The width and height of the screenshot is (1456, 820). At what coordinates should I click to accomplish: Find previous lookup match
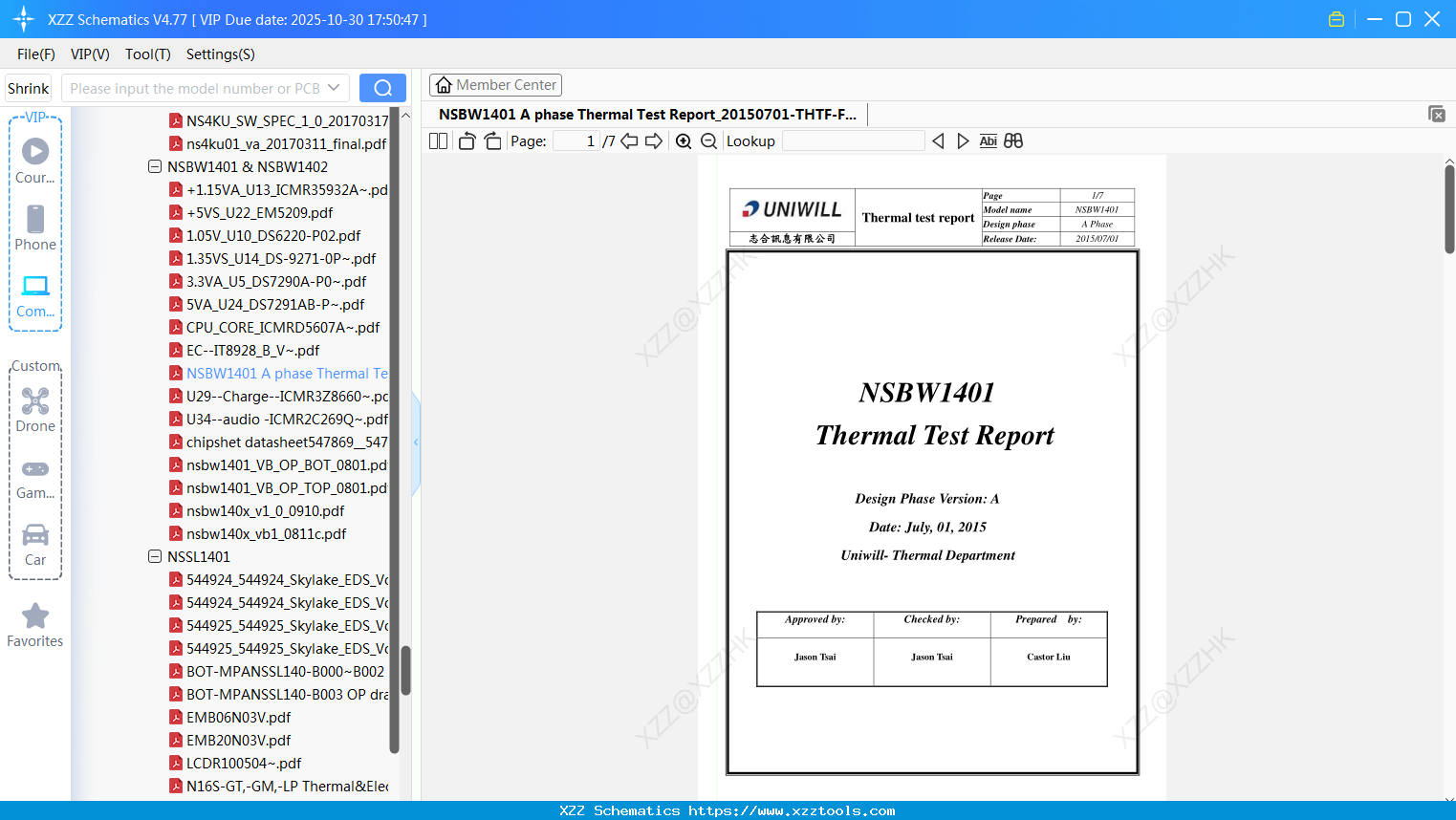(x=938, y=140)
